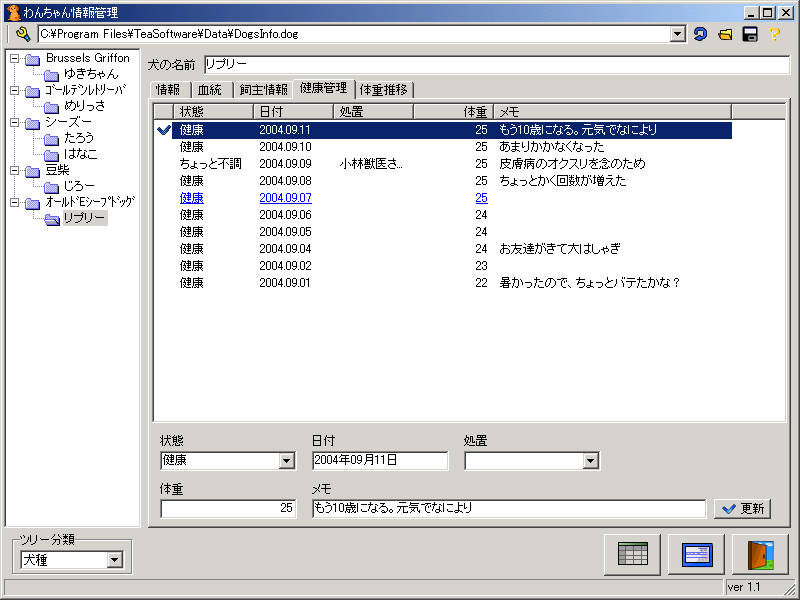Screen dimensions: 800x600
Task: Save data with floppy disk icon
Action: pyautogui.click(x=749, y=34)
